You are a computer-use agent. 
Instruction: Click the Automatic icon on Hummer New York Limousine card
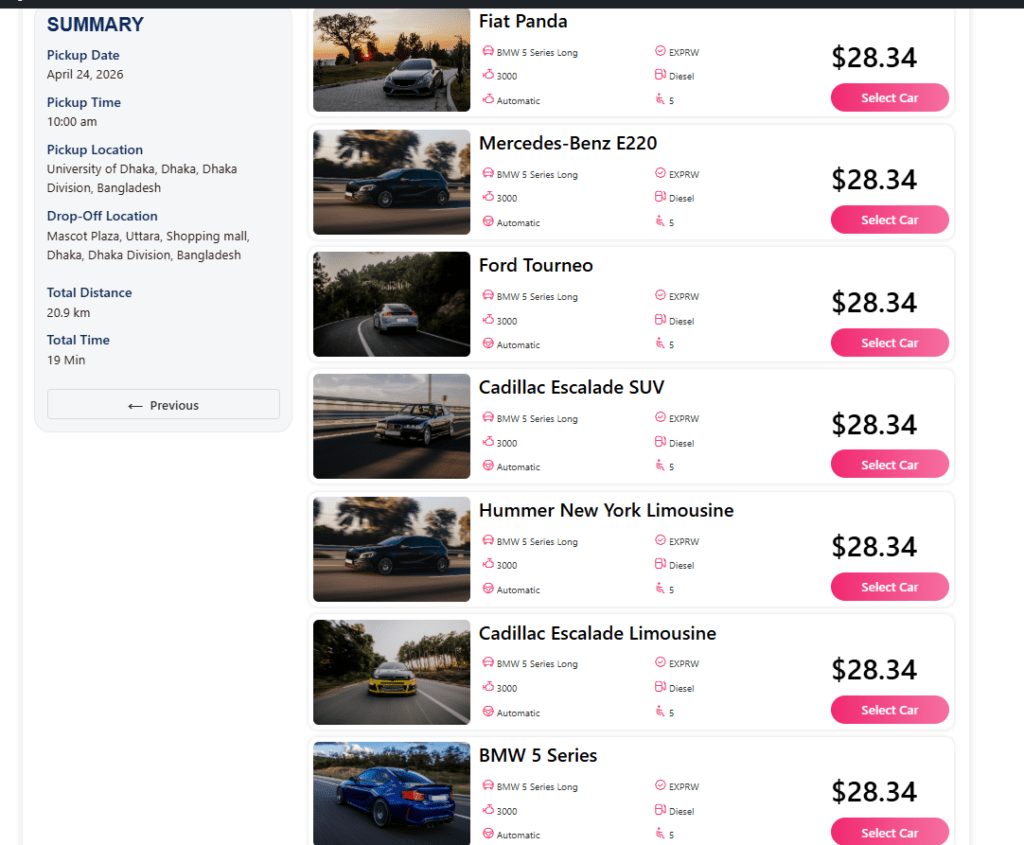[488, 588]
